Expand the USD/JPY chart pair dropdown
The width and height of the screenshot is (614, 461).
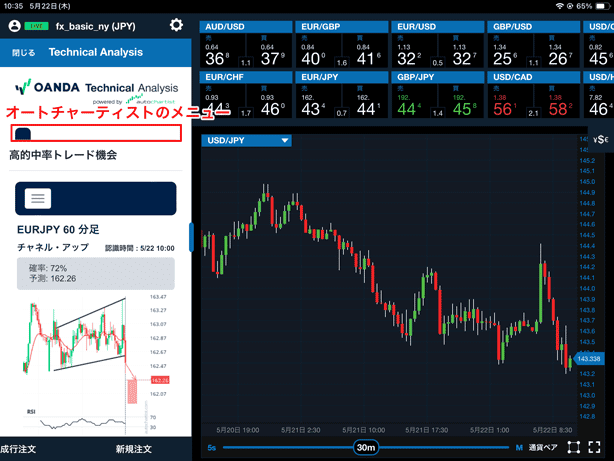(246, 141)
